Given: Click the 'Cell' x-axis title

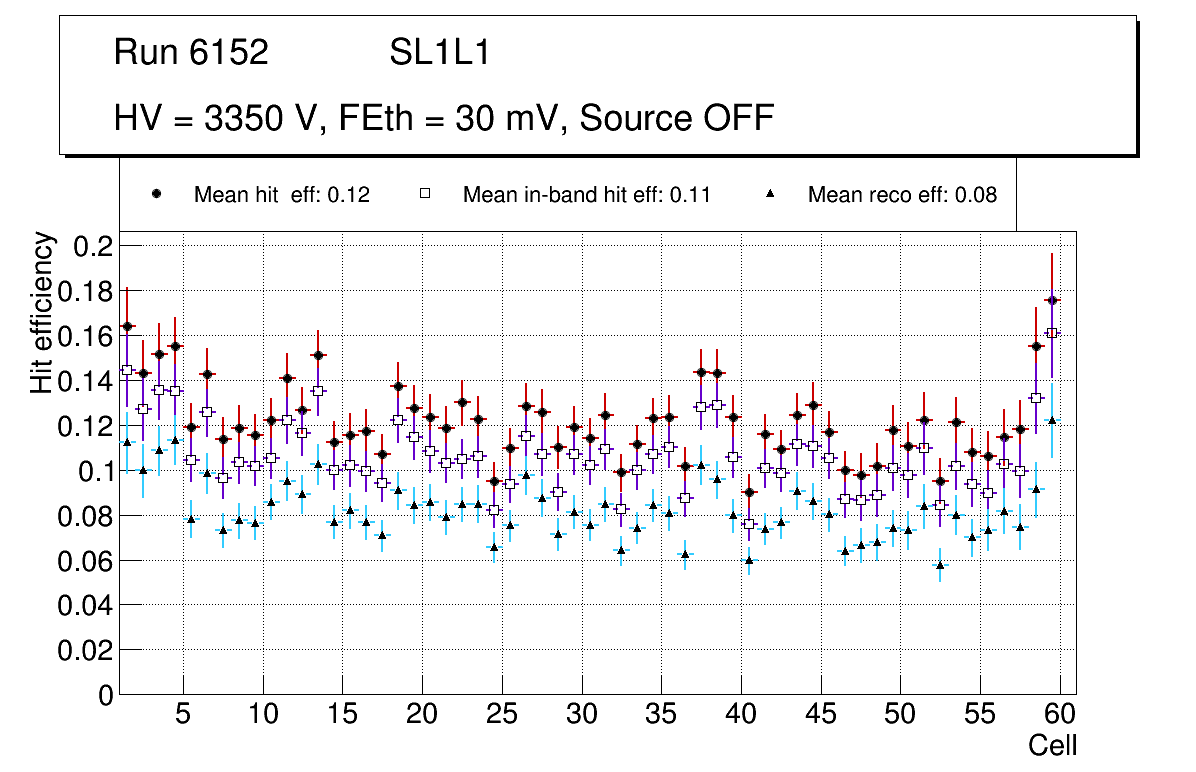Looking at the screenshot, I should pyautogui.click(x=1053, y=746).
